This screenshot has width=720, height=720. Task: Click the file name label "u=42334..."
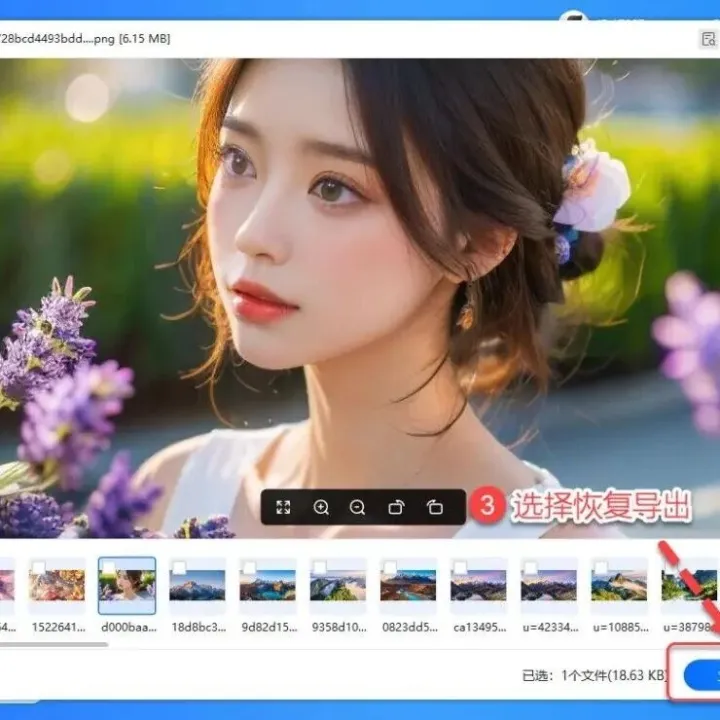[x=550, y=627]
